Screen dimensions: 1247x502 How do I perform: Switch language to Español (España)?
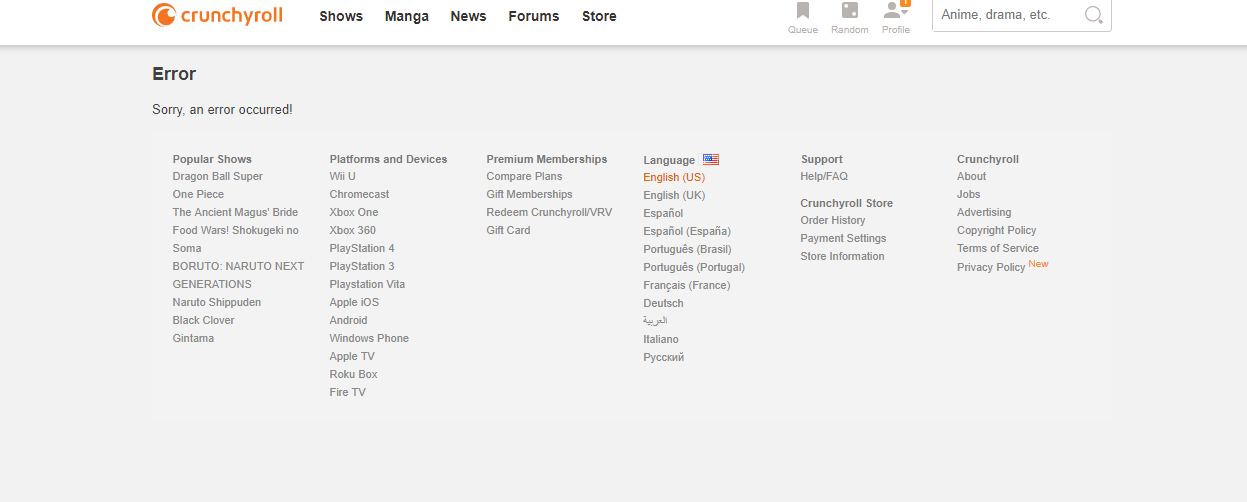point(687,231)
